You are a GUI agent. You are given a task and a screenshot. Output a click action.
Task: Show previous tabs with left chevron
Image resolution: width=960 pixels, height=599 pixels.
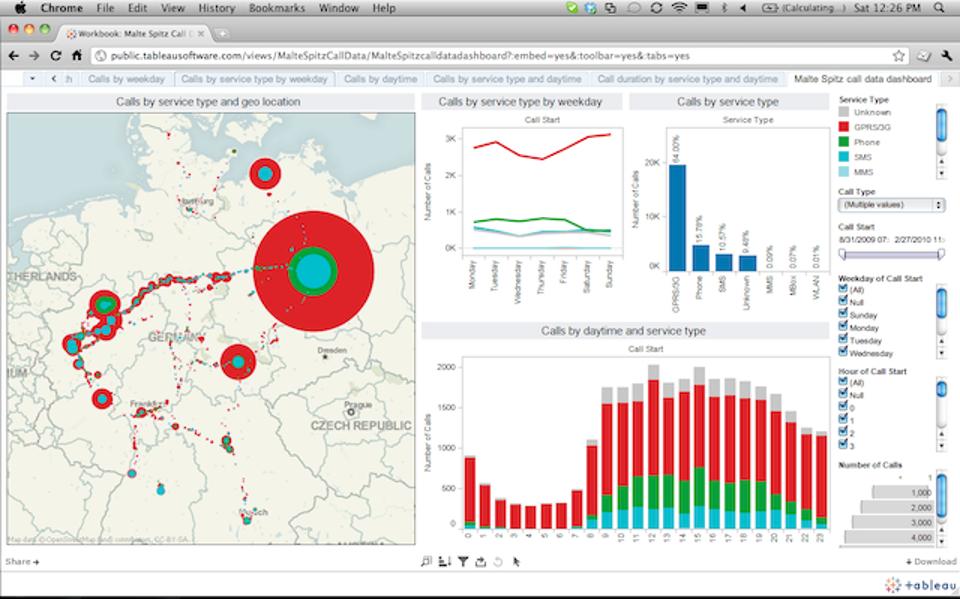pos(54,79)
